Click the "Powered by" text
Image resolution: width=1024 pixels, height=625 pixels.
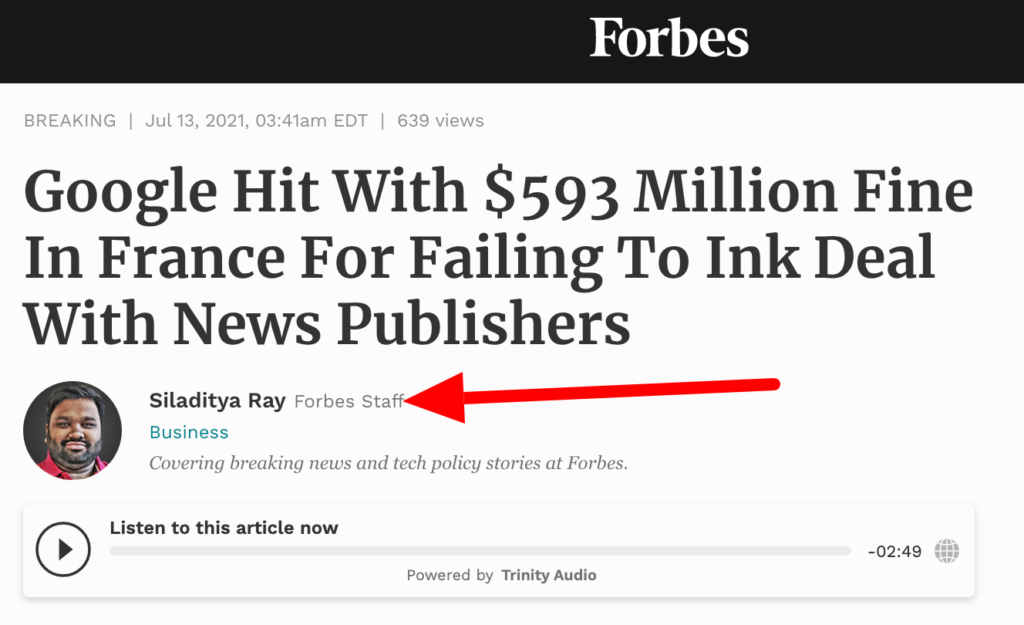pyautogui.click(x=449, y=575)
